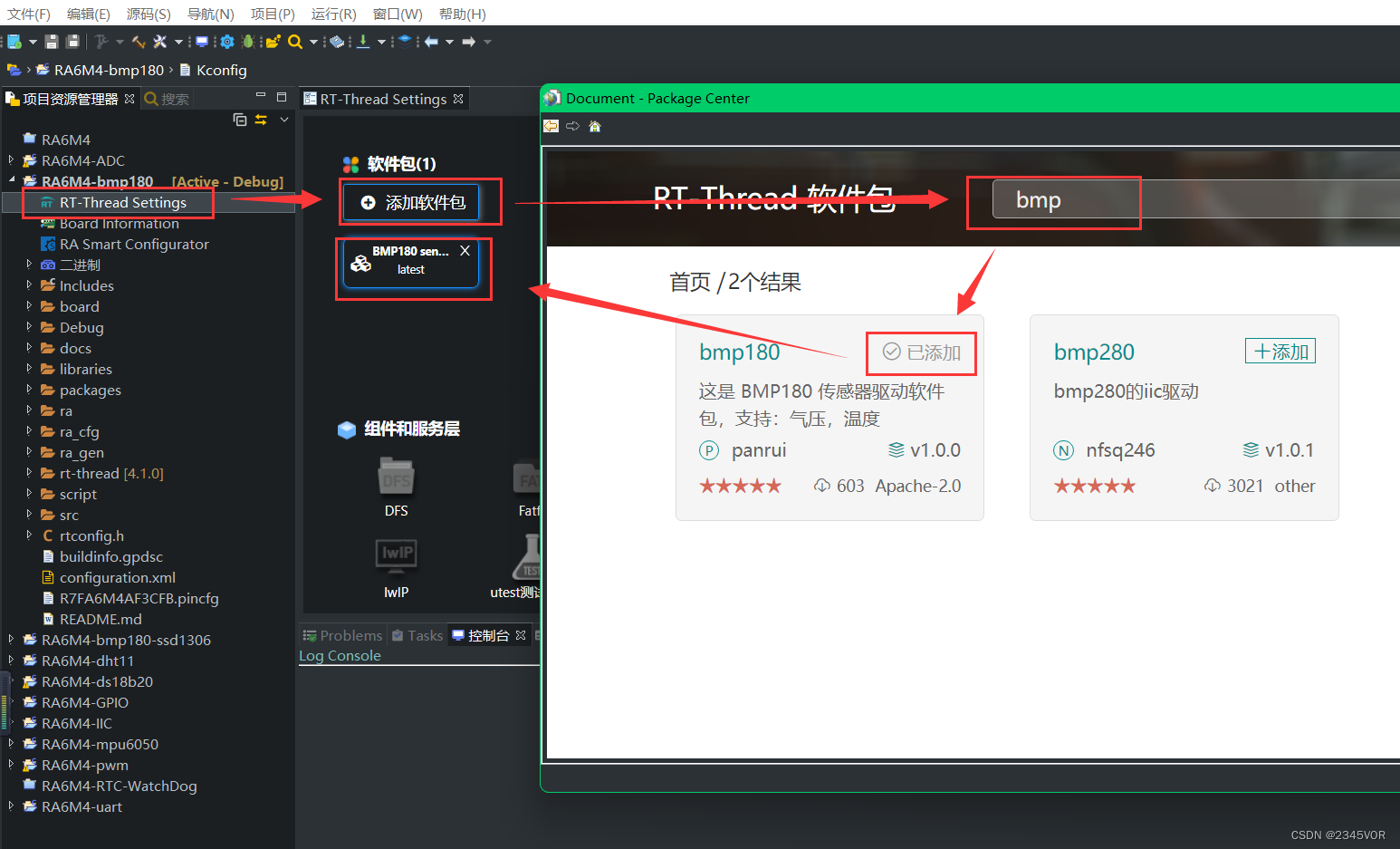Screen dimensions: 1400x849
Task: Select the BMP180 sensor package card
Action: pyautogui.click(x=410, y=263)
